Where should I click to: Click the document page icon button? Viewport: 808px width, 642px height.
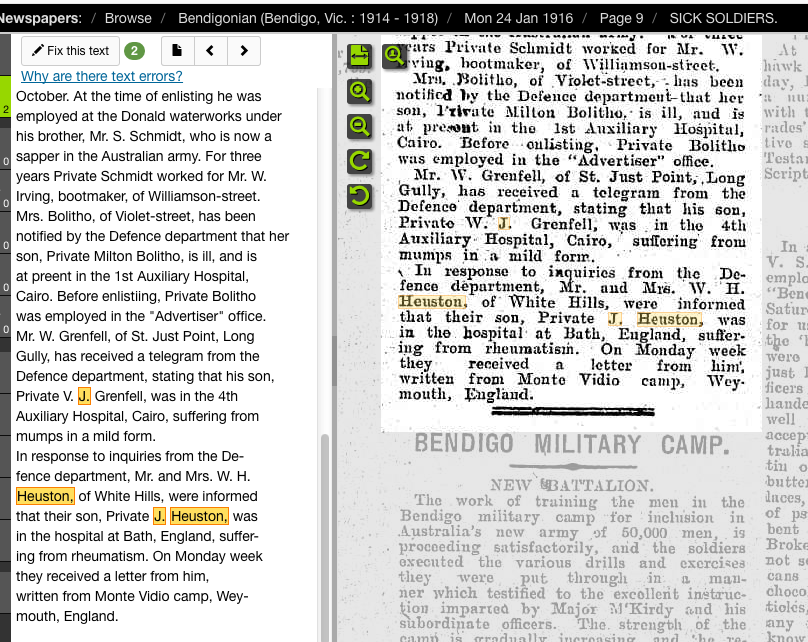click(x=177, y=50)
